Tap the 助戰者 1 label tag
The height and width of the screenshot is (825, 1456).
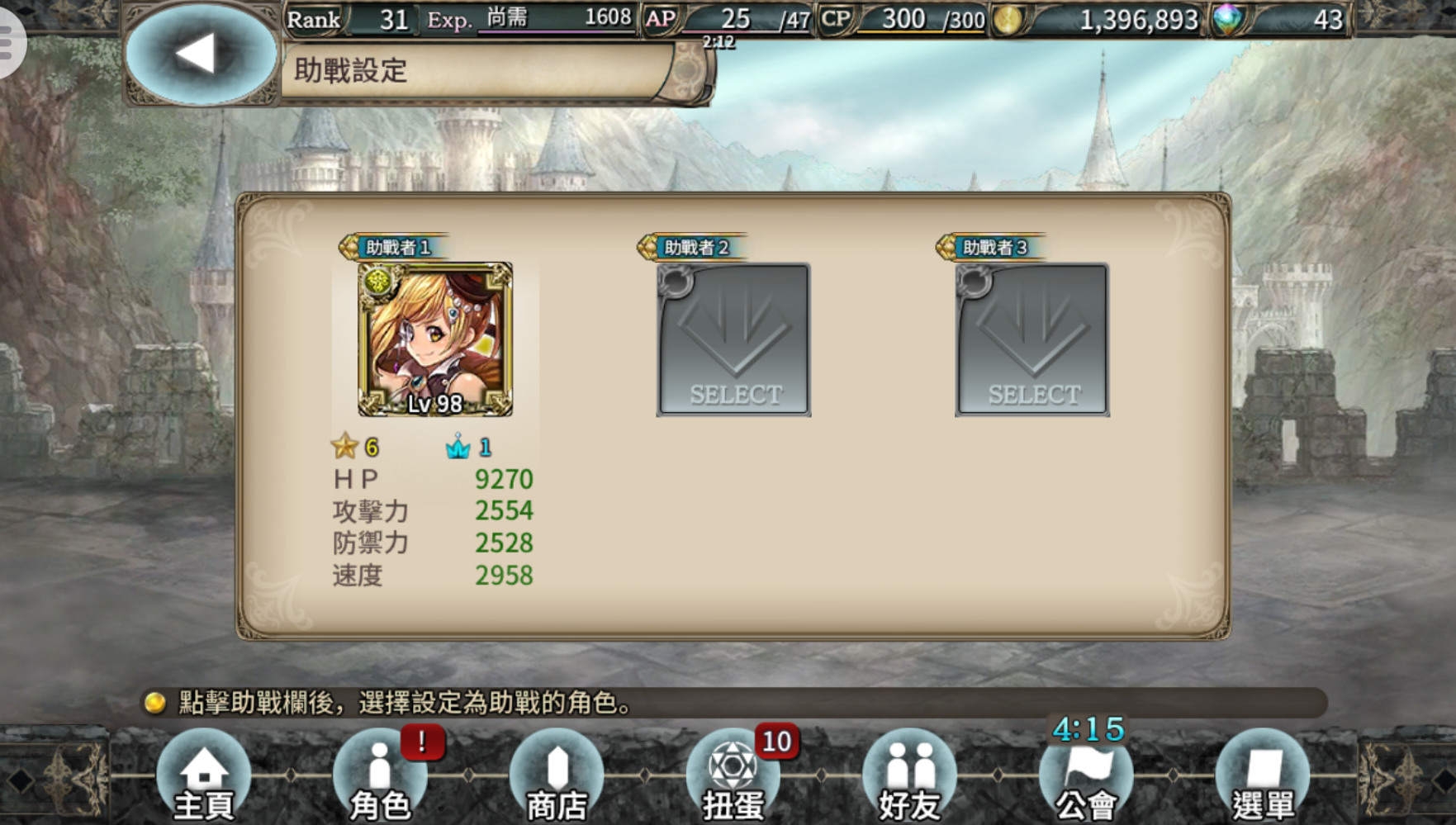click(395, 247)
